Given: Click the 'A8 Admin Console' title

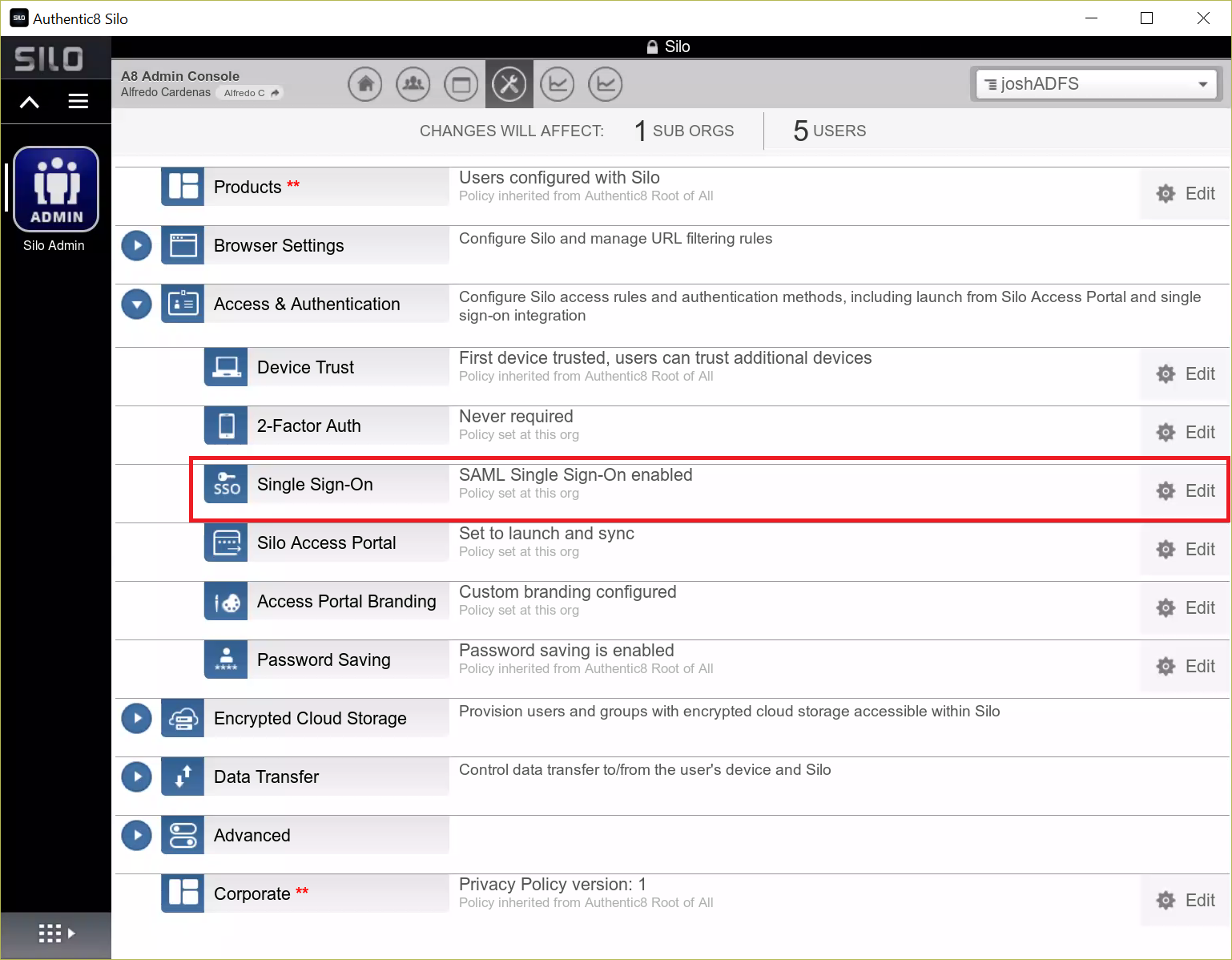Looking at the screenshot, I should pos(180,76).
